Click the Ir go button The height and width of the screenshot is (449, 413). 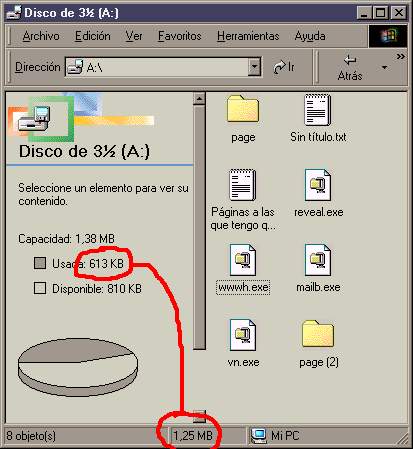tap(284, 67)
